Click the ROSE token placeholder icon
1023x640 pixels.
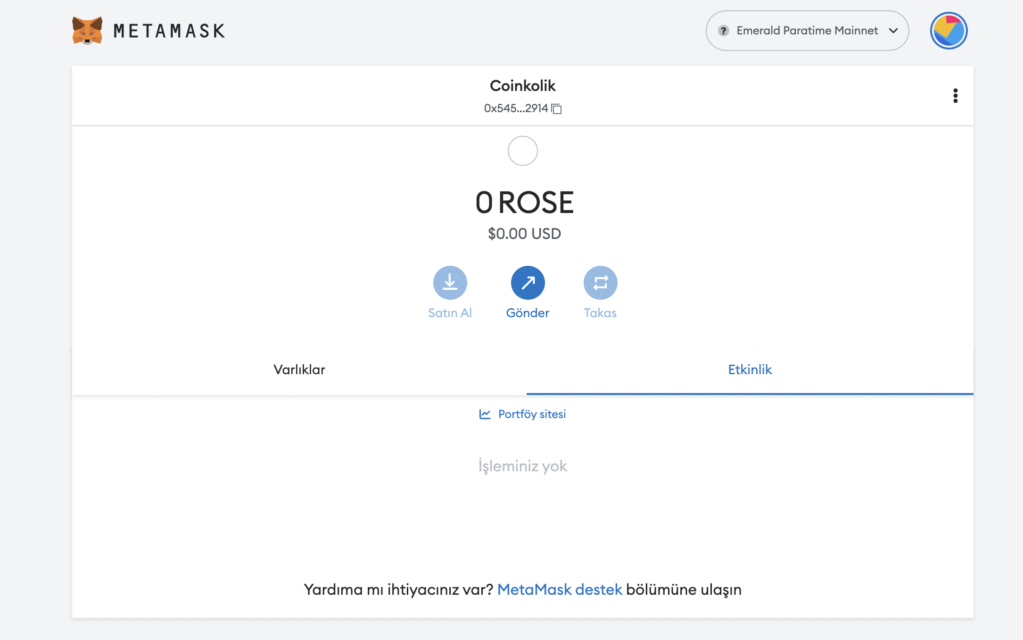pos(523,151)
